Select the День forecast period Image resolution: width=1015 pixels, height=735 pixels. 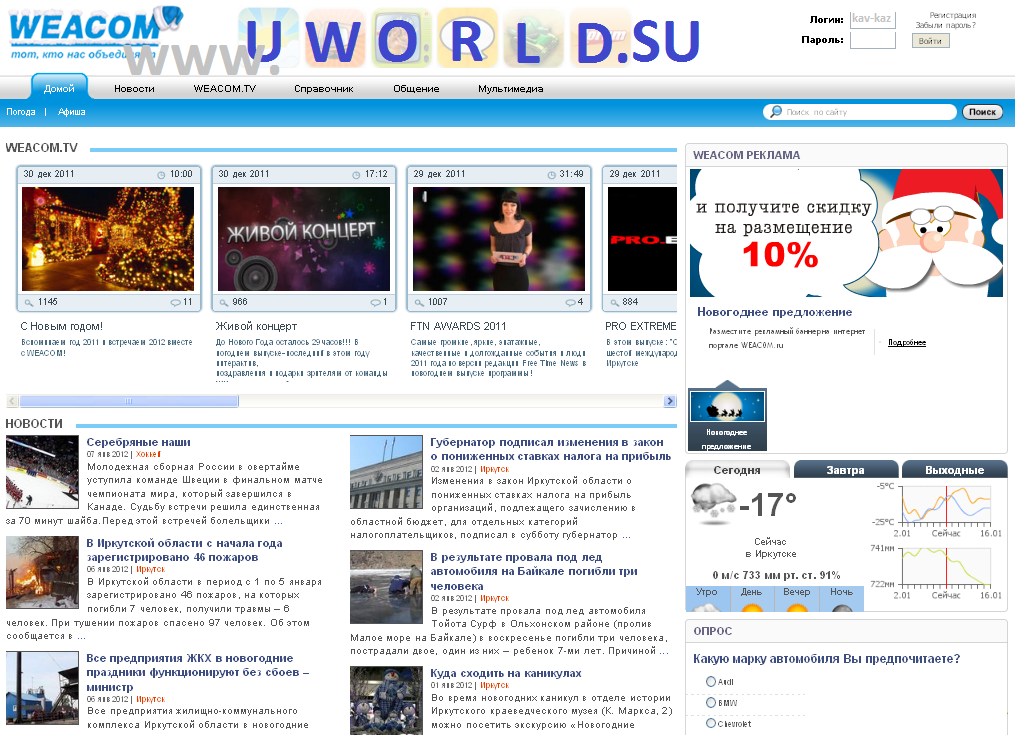(752, 599)
